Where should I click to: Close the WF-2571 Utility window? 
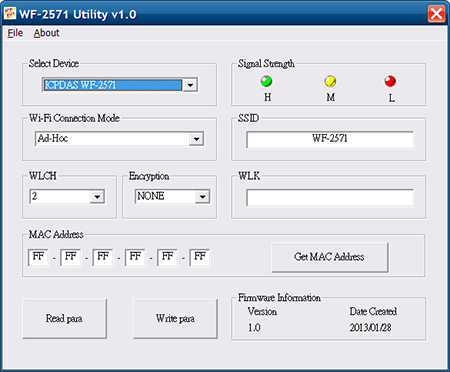pos(436,14)
